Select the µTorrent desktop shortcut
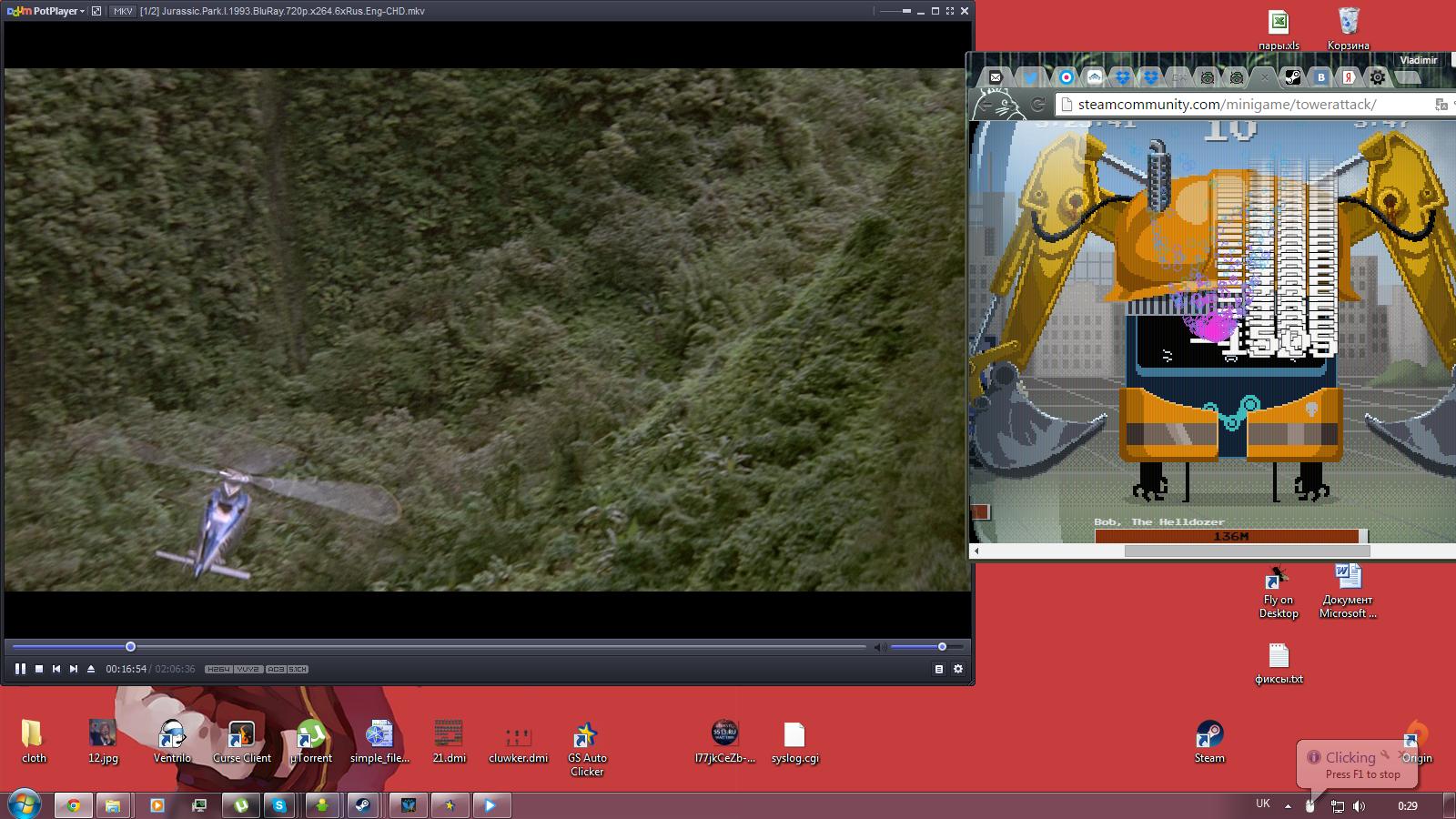Image resolution: width=1456 pixels, height=819 pixels. coord(310,742)
